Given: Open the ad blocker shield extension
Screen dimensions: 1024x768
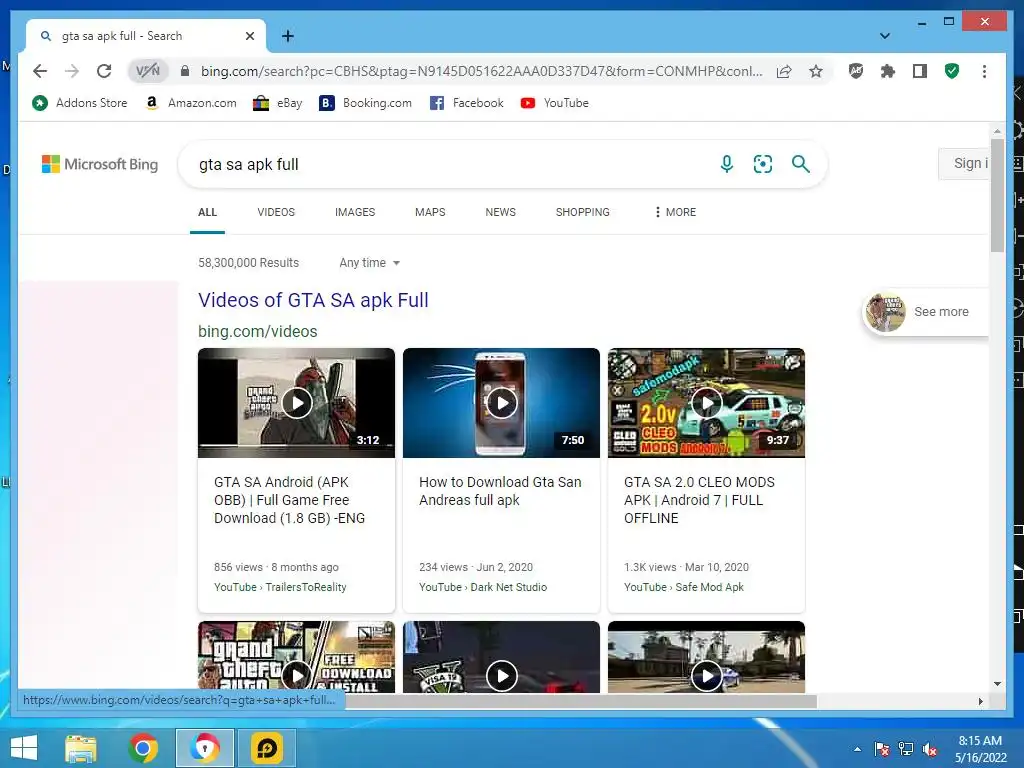Looking at the screenshot, I should pyautogui.click(x=856, y=71).
